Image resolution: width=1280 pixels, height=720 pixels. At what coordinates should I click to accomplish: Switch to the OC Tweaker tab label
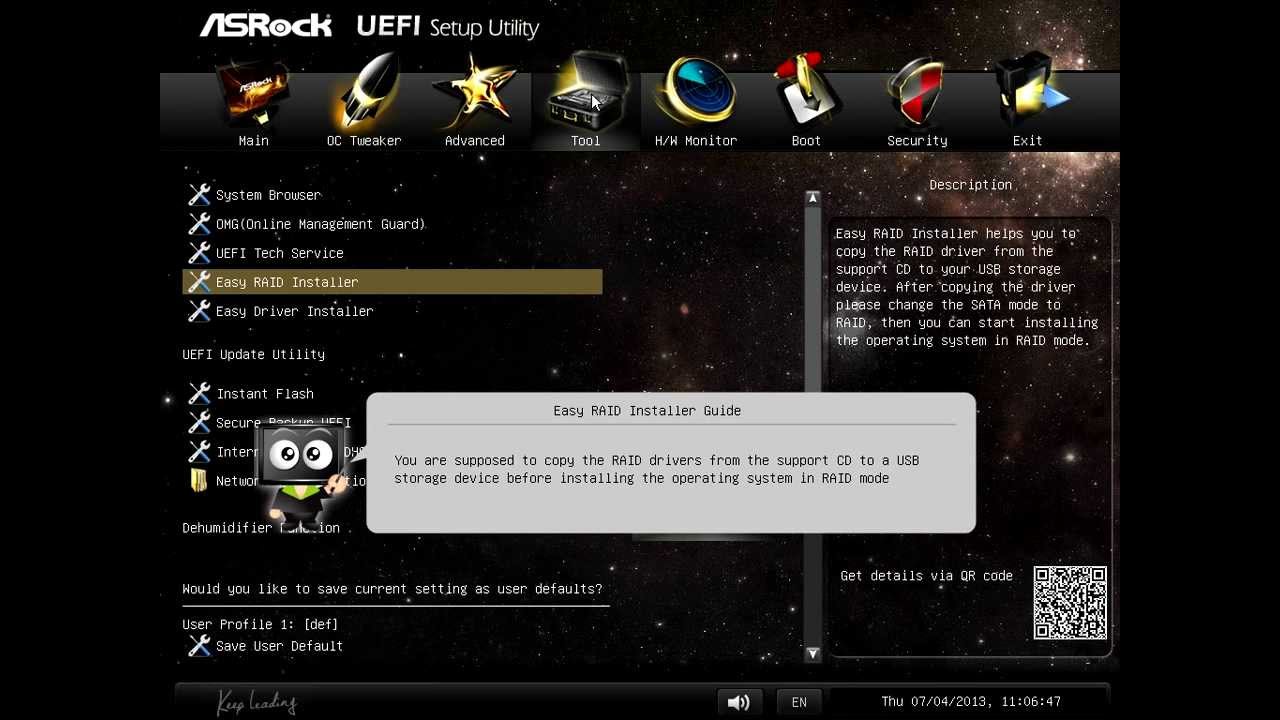364,141
